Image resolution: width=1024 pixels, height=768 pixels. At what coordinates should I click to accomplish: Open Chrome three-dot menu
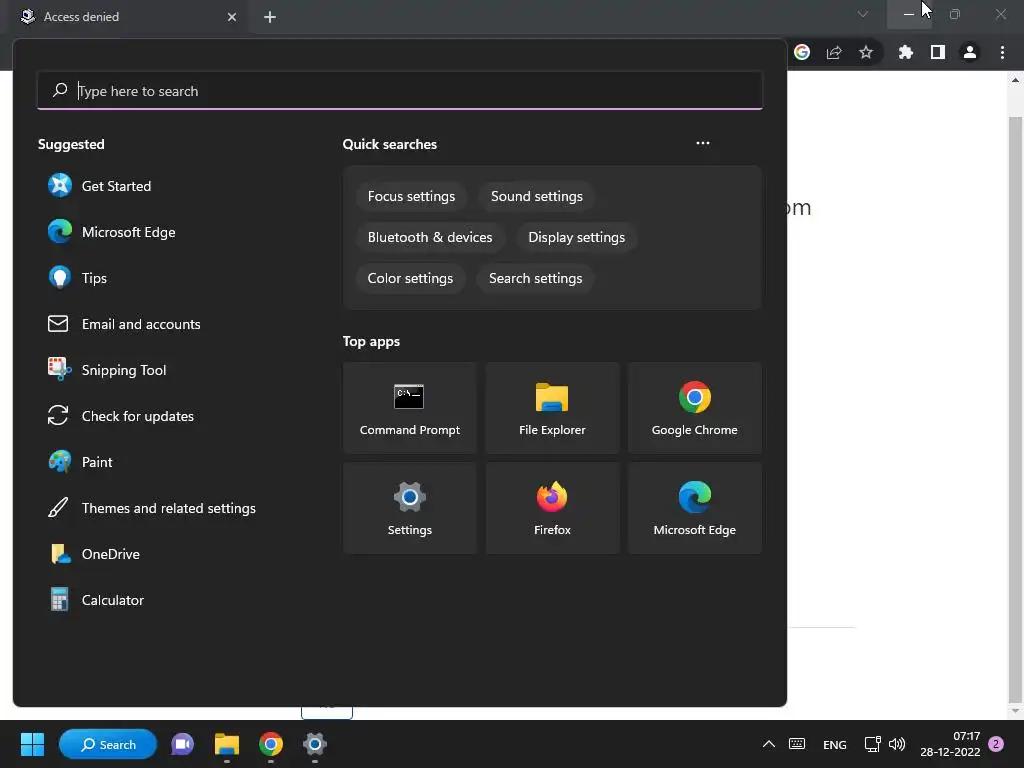1002,52
